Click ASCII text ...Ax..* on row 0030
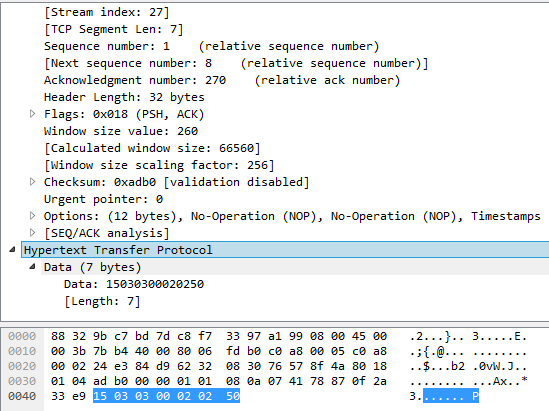 pyautogui.click(x=500, y=381)
